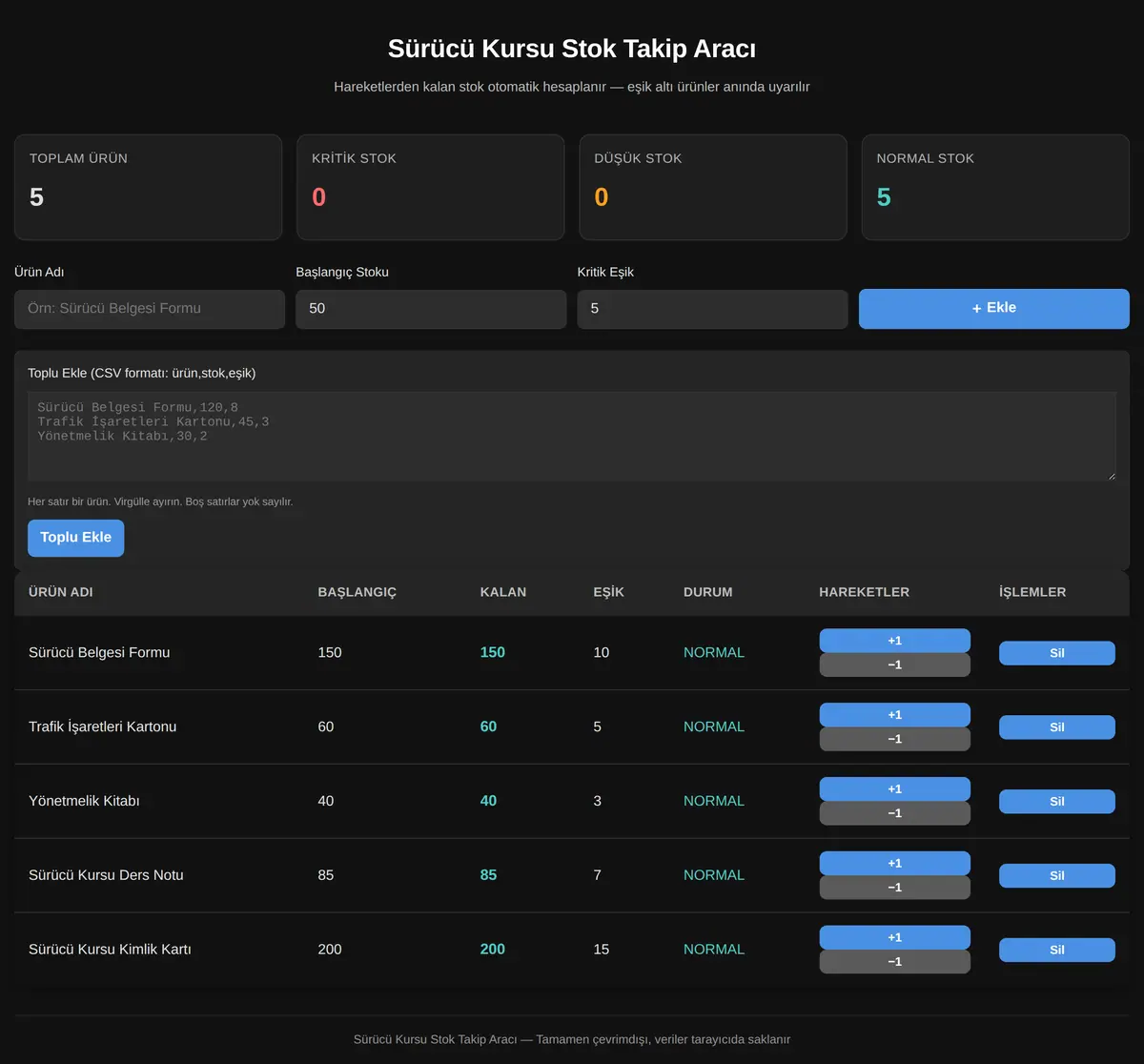Focus the Başlangıç Stoku field
This screenshot has height=1064, width=1144.
coord(431,309)
